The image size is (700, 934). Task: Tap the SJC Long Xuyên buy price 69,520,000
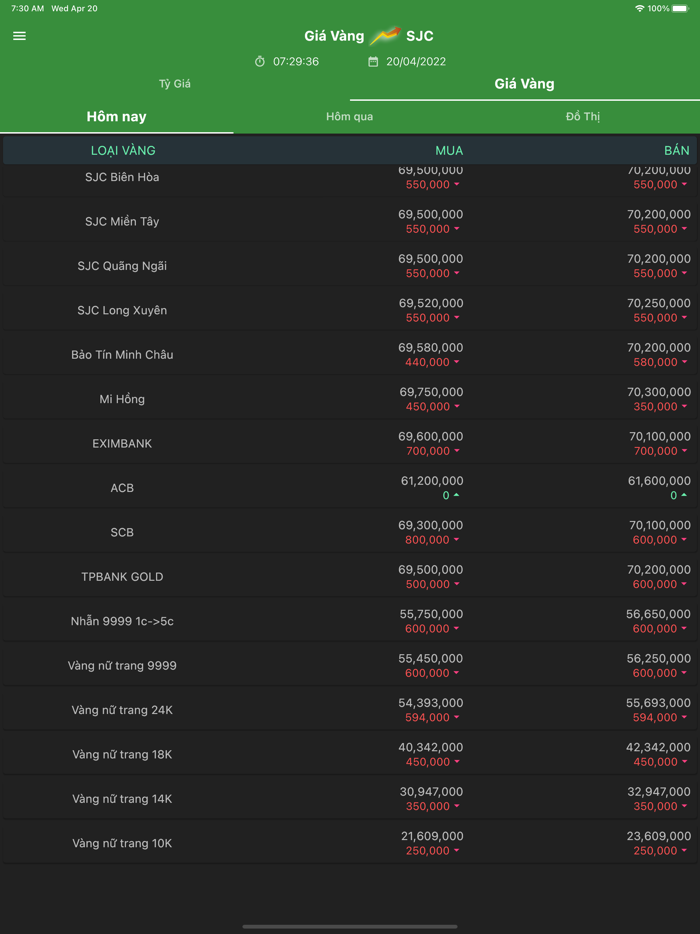pyautogui.click(x=431, y=303)
